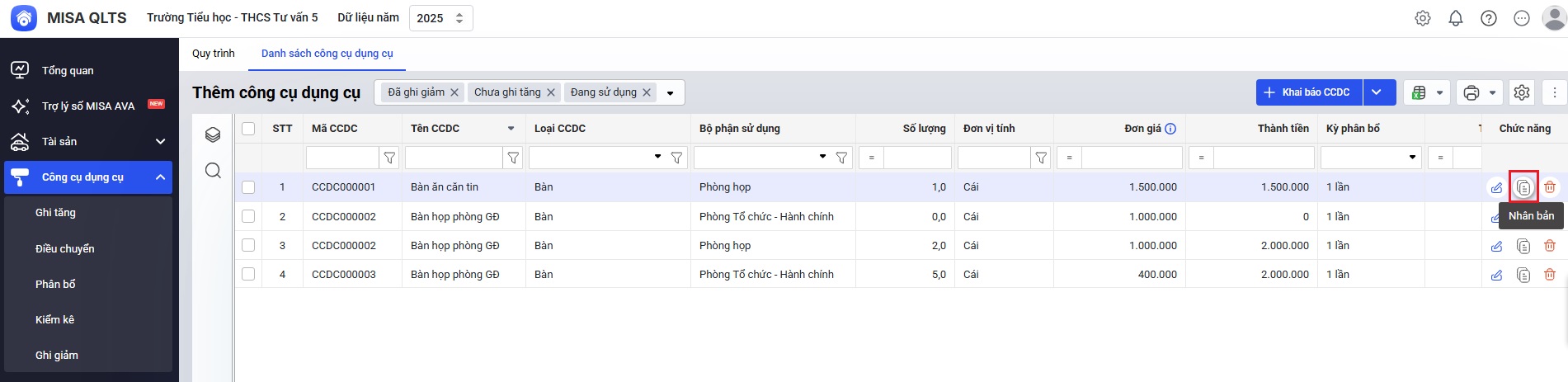Collapse the Công cụ dụng cụ menu
The image size is (1568, 382).
pyautogui.click(x=160, y=177)
